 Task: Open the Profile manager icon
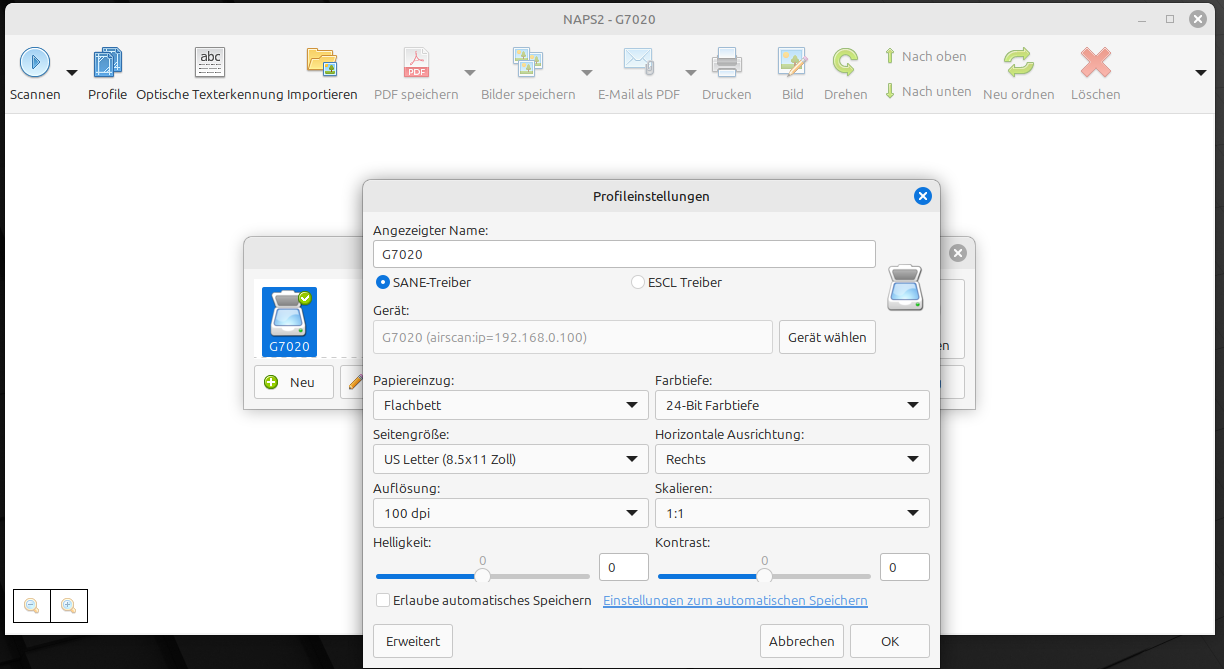(107, 63)
